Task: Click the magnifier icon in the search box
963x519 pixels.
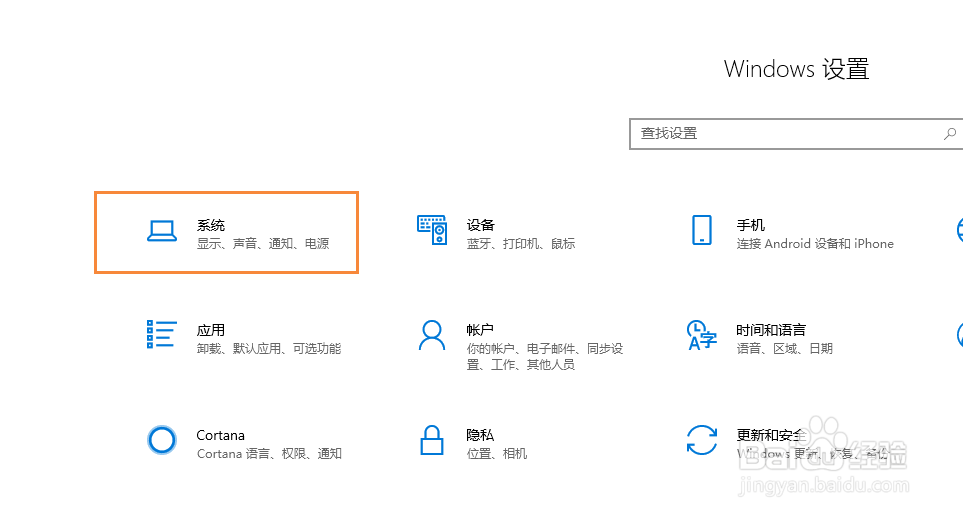Action: 949,133
